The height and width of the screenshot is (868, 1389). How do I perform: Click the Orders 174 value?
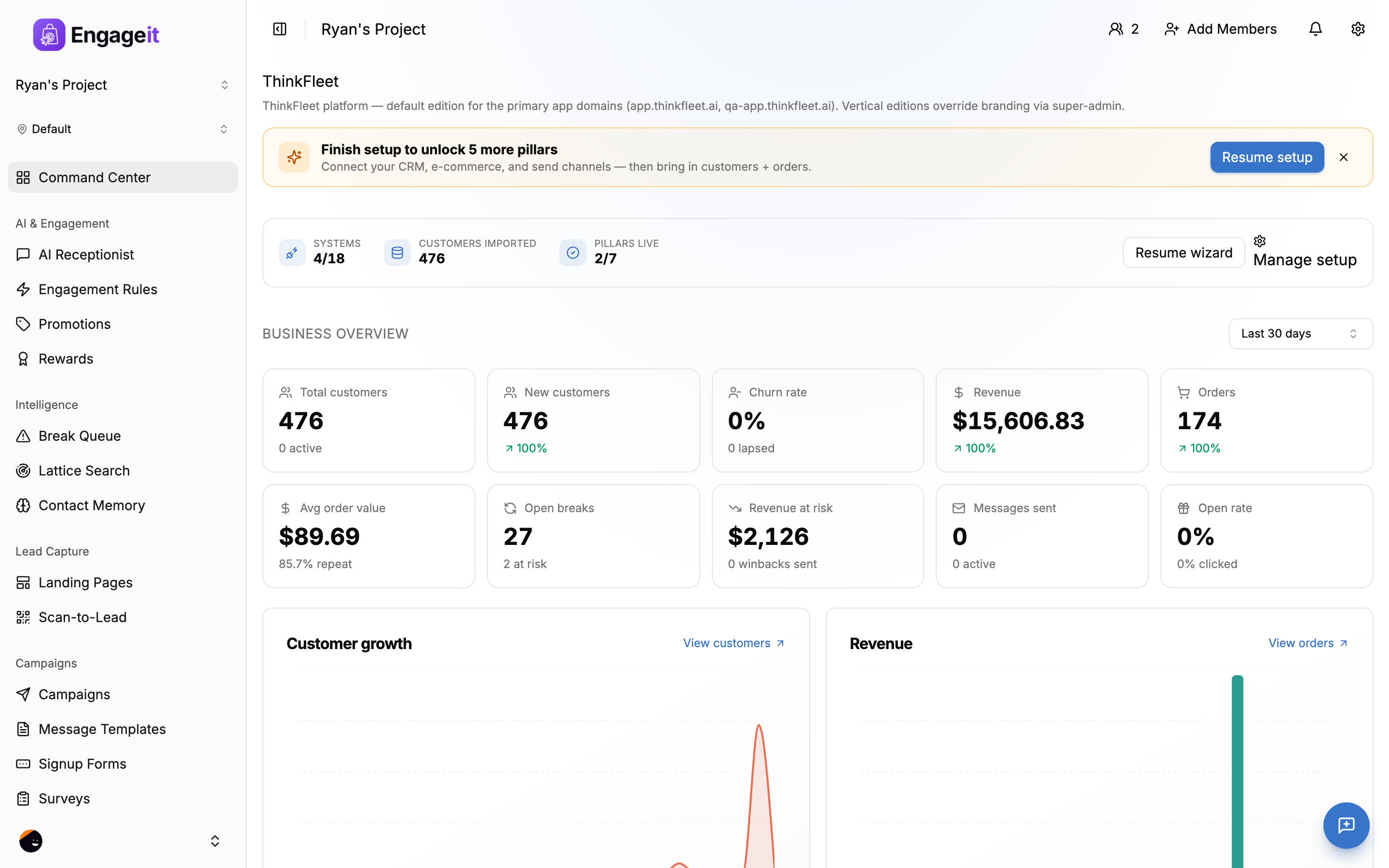1199,421
